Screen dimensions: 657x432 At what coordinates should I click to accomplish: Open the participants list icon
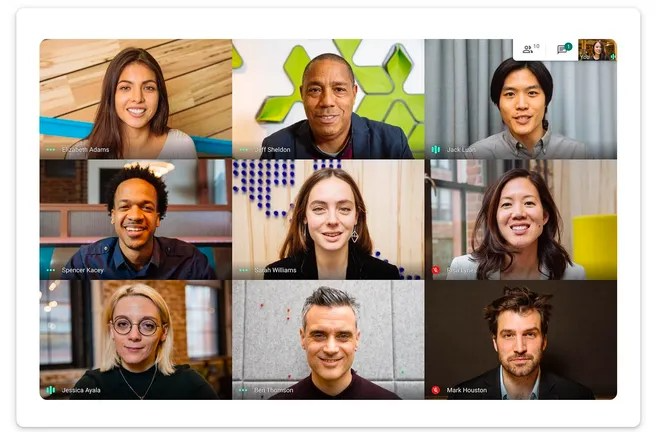pyautogui.click(x=528, y=49)
